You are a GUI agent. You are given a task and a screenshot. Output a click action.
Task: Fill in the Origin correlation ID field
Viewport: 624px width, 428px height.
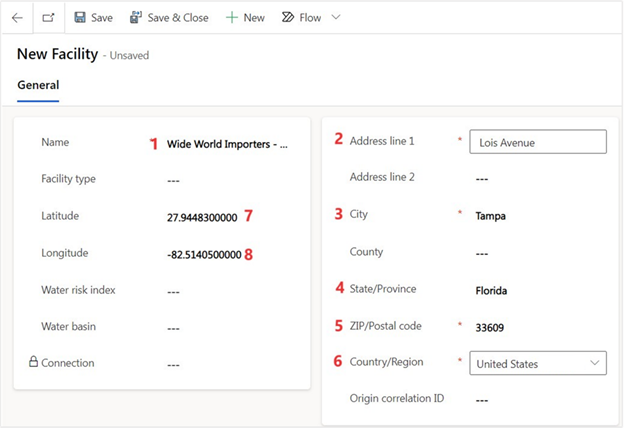(482, 400)
